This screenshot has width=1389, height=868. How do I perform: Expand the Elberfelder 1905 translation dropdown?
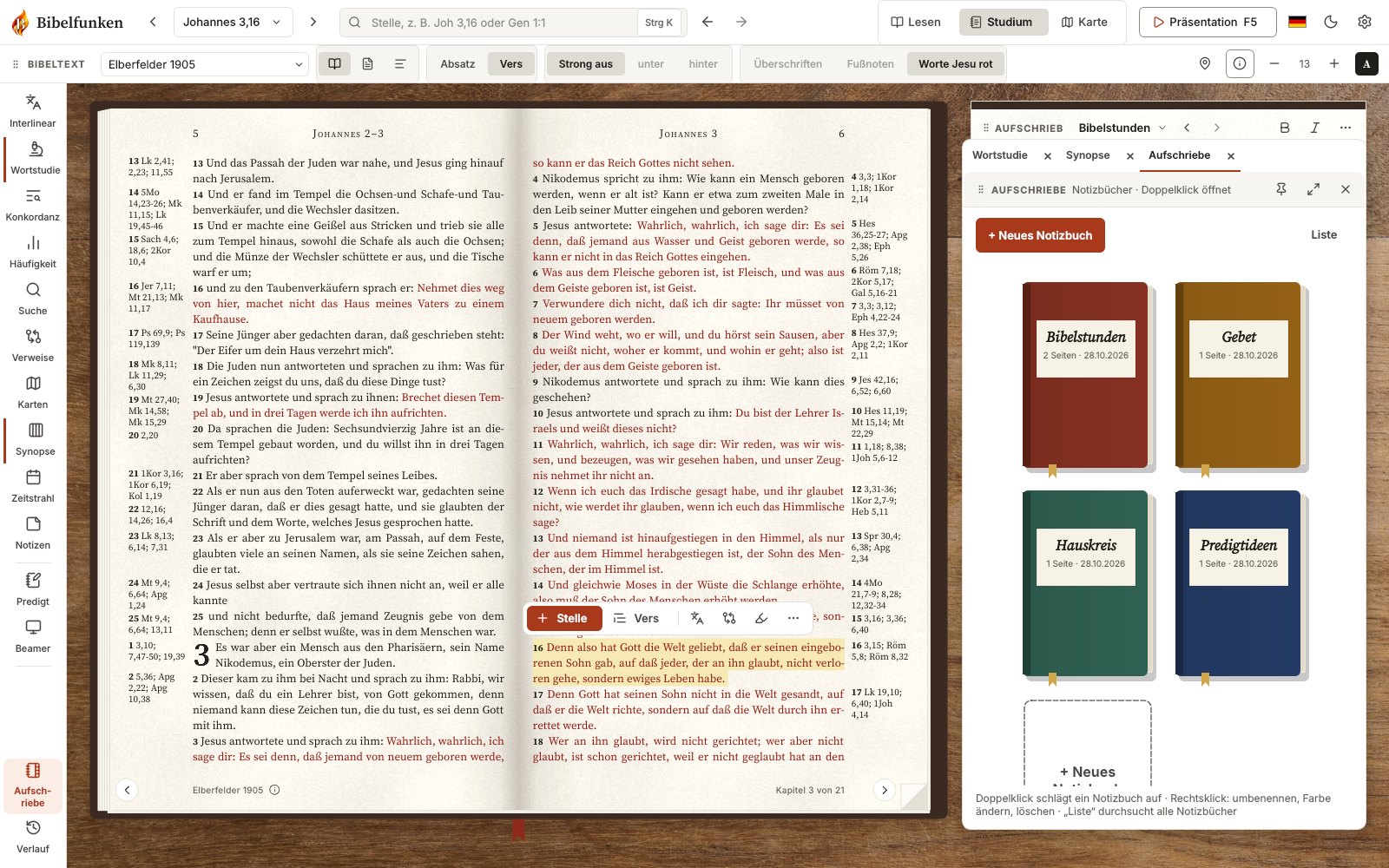[x=205, y=64]
